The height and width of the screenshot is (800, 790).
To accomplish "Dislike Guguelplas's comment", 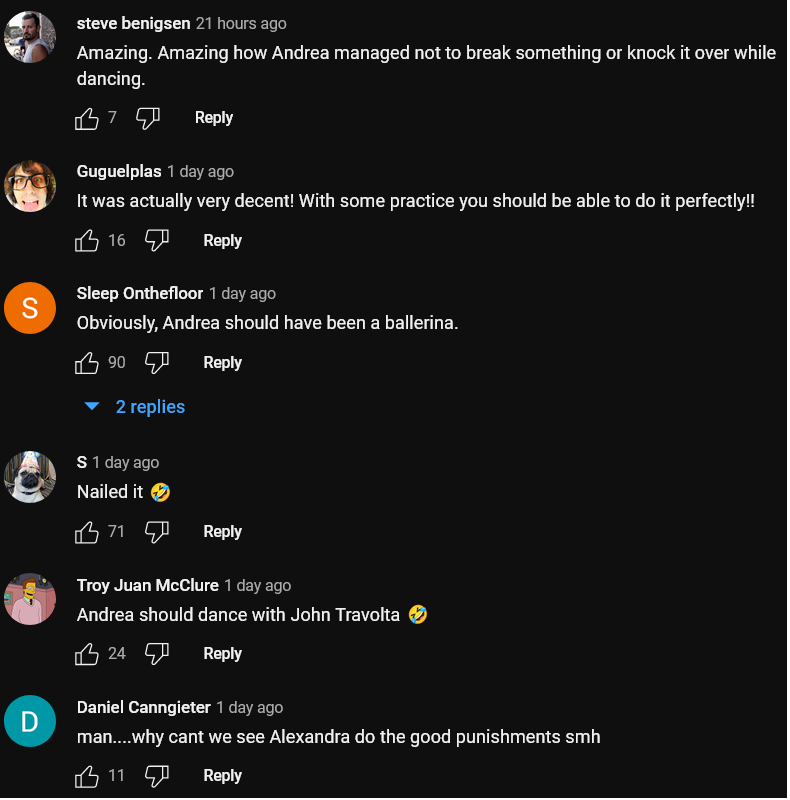I will [157, 241].
